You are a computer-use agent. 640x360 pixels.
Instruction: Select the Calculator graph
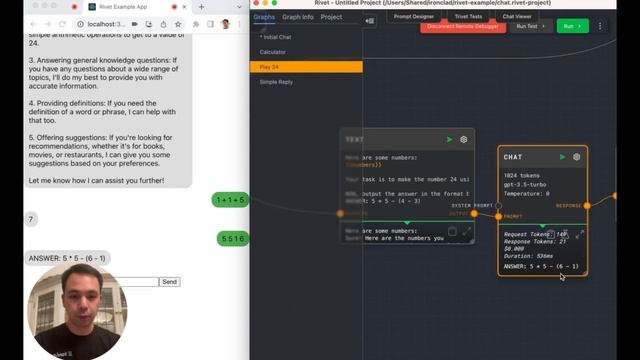point(306,52)
